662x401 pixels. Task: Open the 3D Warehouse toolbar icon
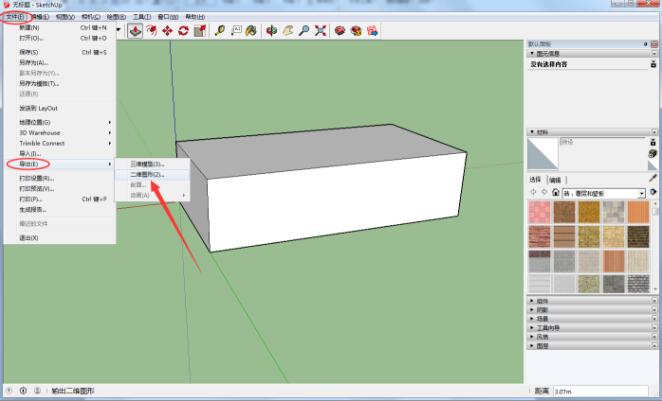point(341,31)
